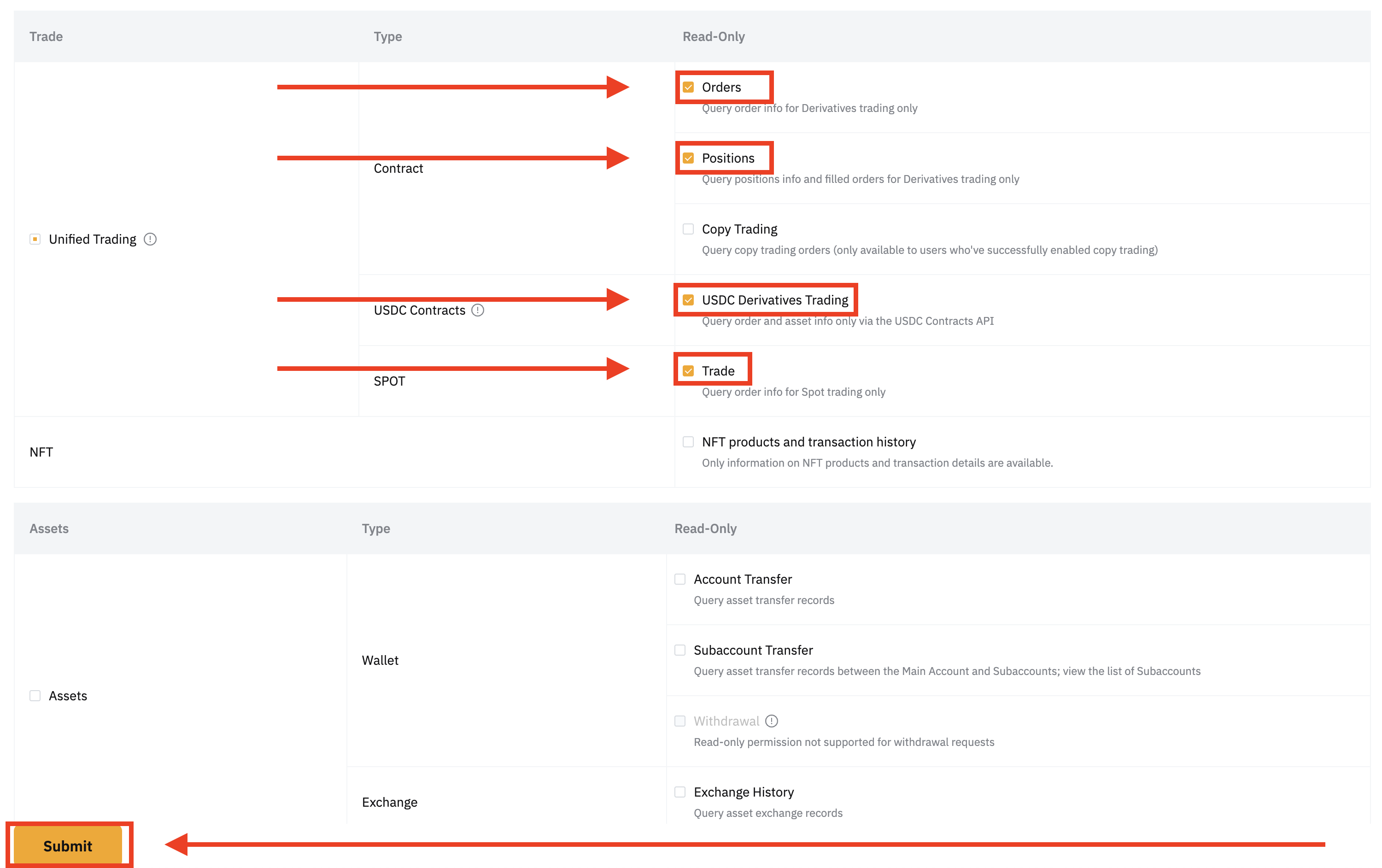Click the USDC Contracts type label
The image size is (1382, 868).
pos(420,310)
